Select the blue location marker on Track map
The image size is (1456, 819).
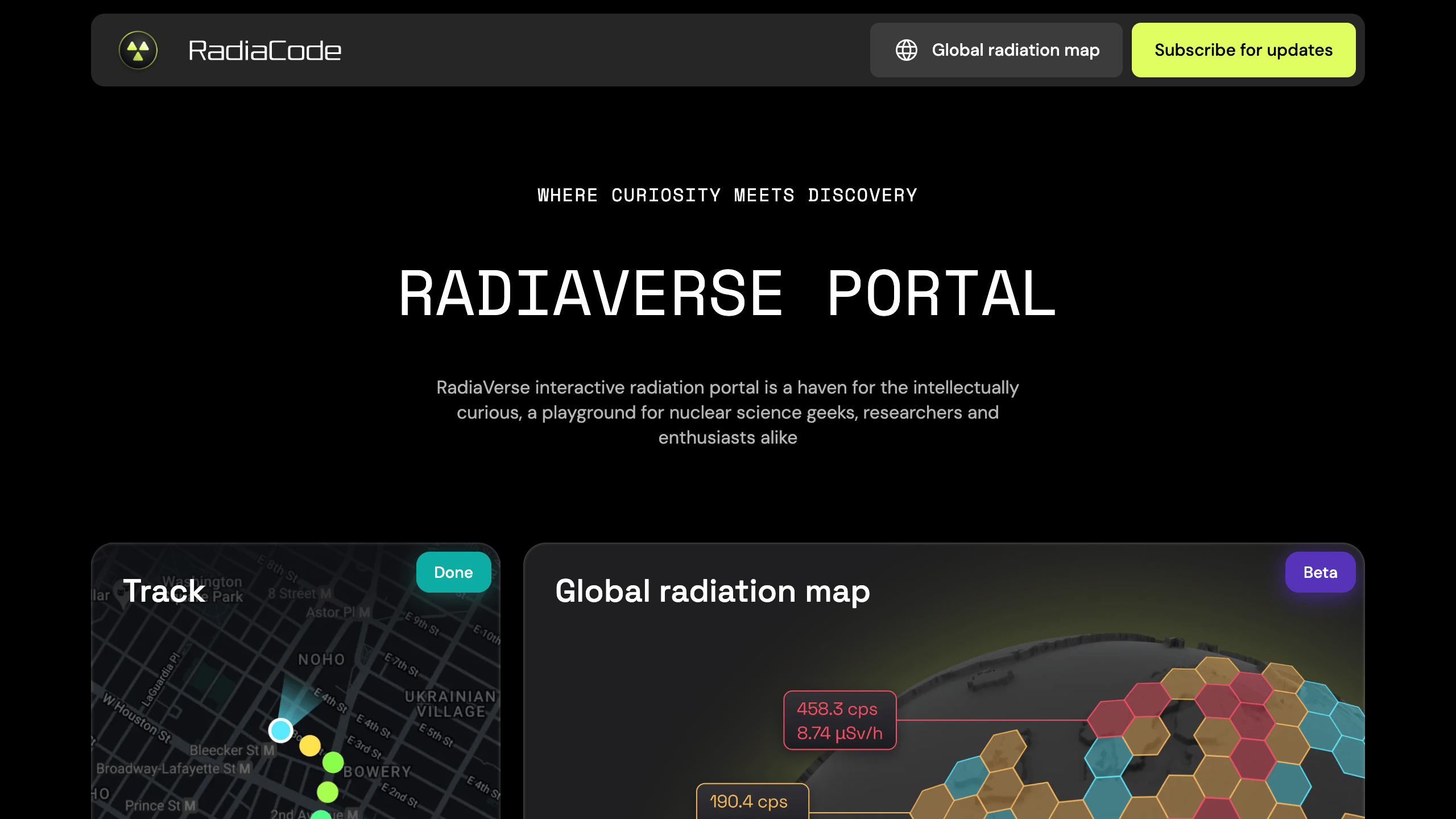(x=280, y=731)
